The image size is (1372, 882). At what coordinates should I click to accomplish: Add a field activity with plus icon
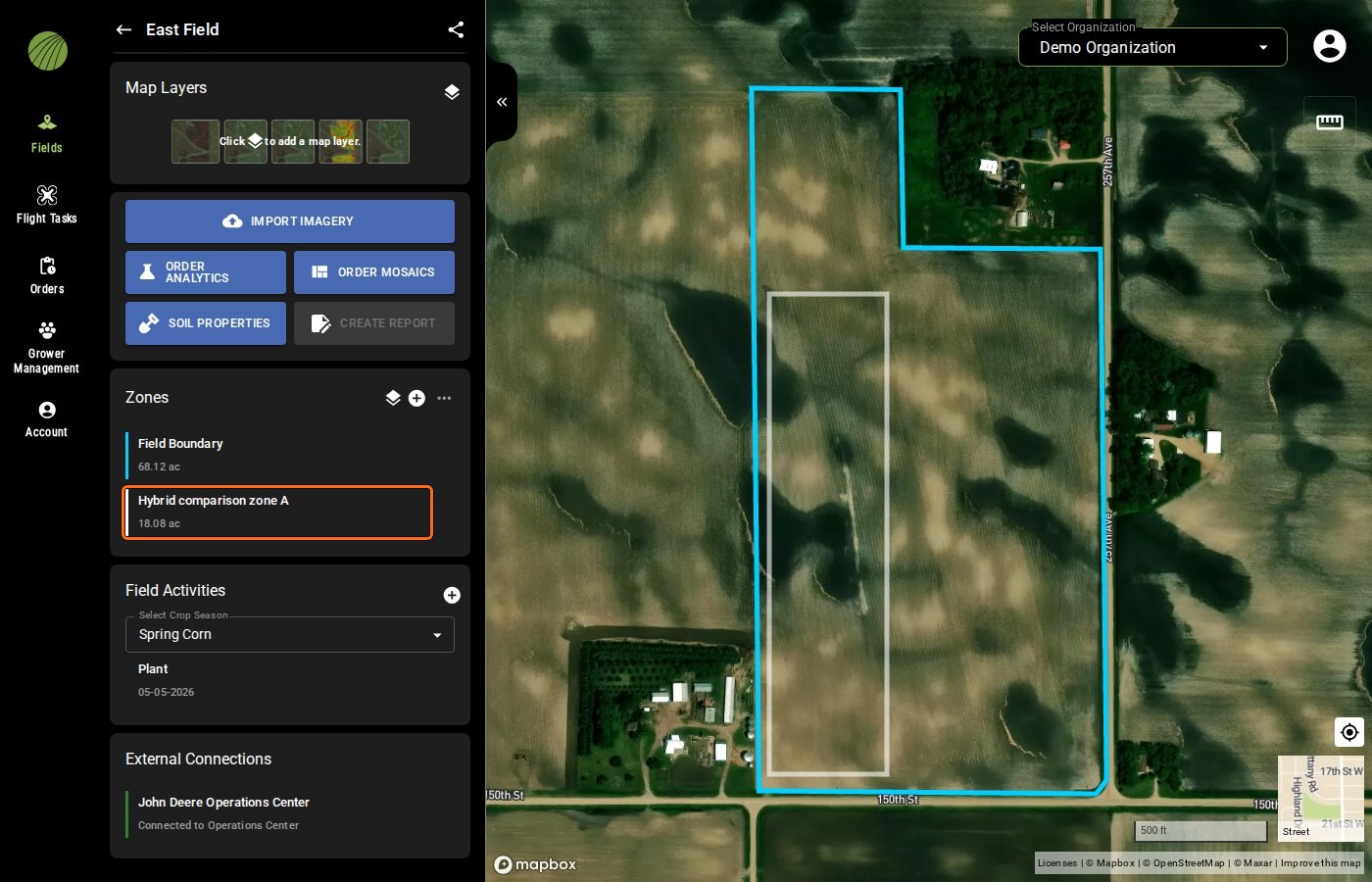(452, 595)
